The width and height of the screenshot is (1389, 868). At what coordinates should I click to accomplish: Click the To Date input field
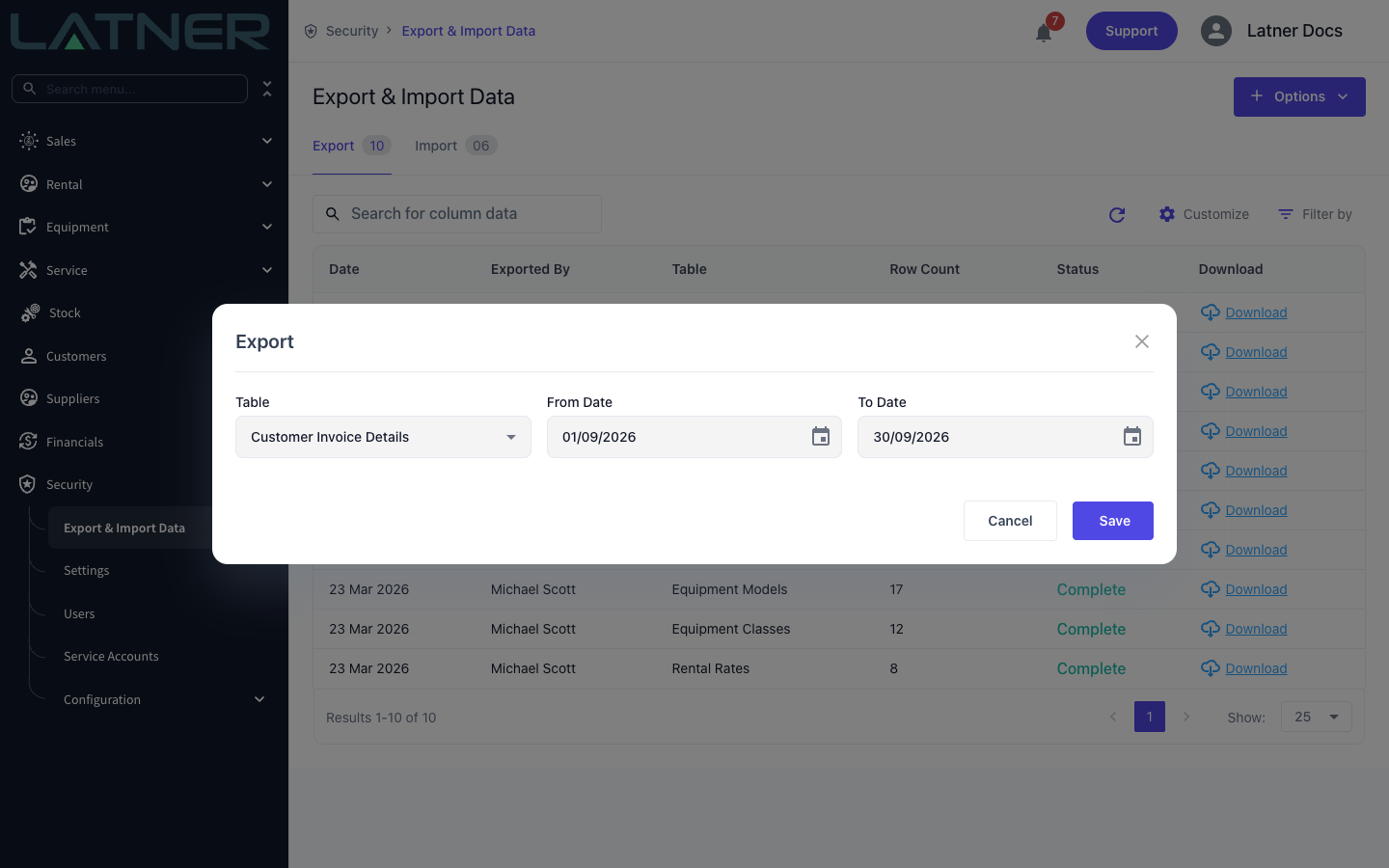point(1005,437)
